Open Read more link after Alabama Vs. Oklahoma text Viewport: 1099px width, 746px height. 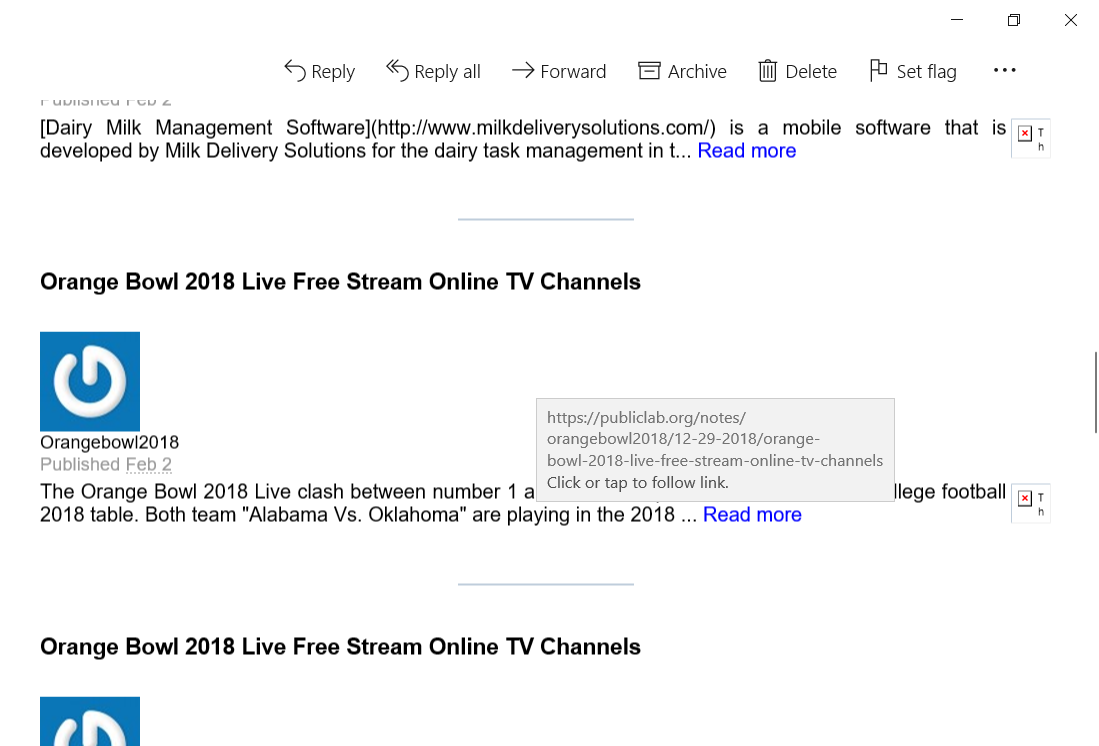click(x=752, y=515)
